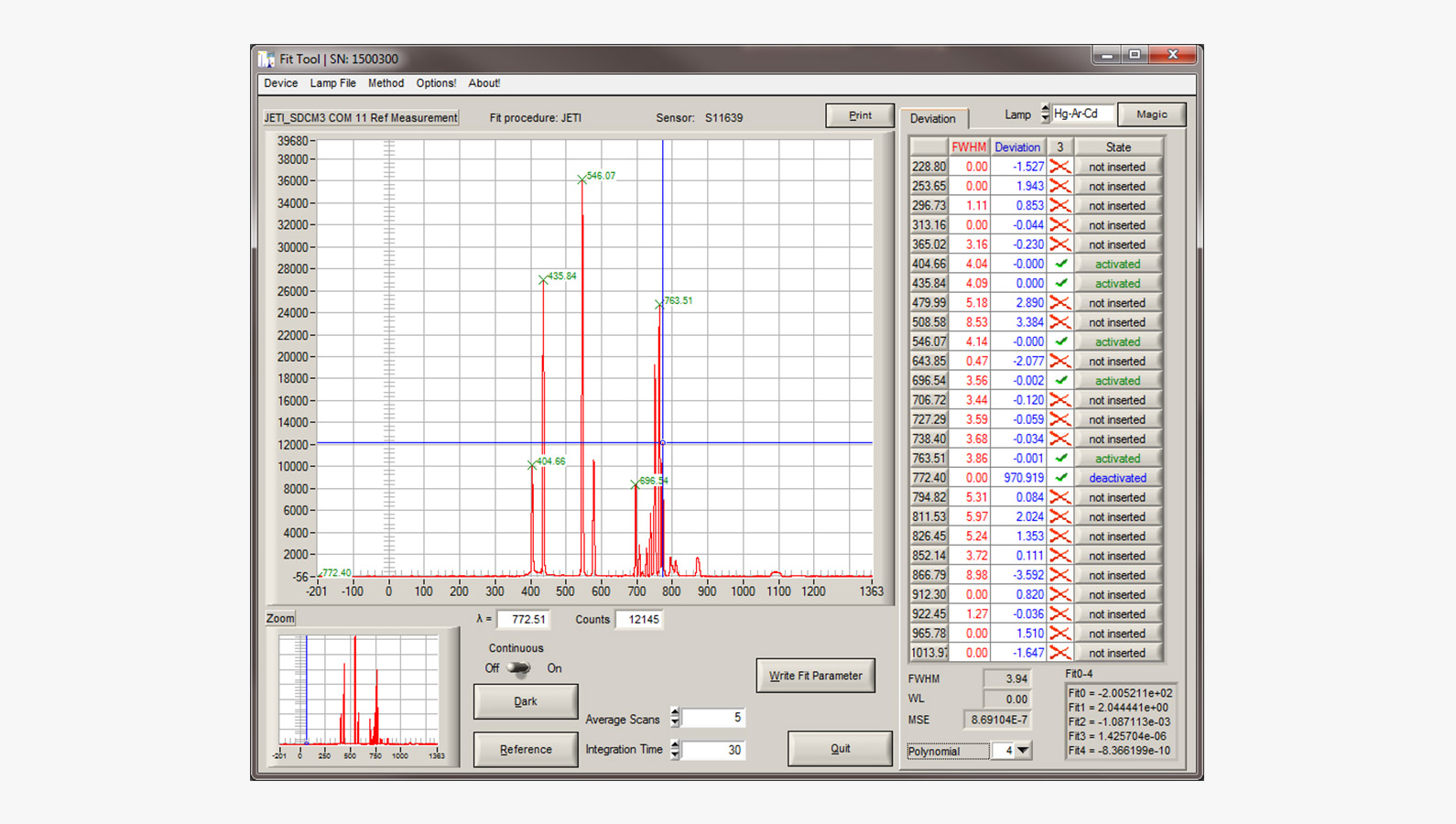The image size is (1456, 824).
Task: Toggle red X icon for line 794.82
Action: click(1060, 497)
